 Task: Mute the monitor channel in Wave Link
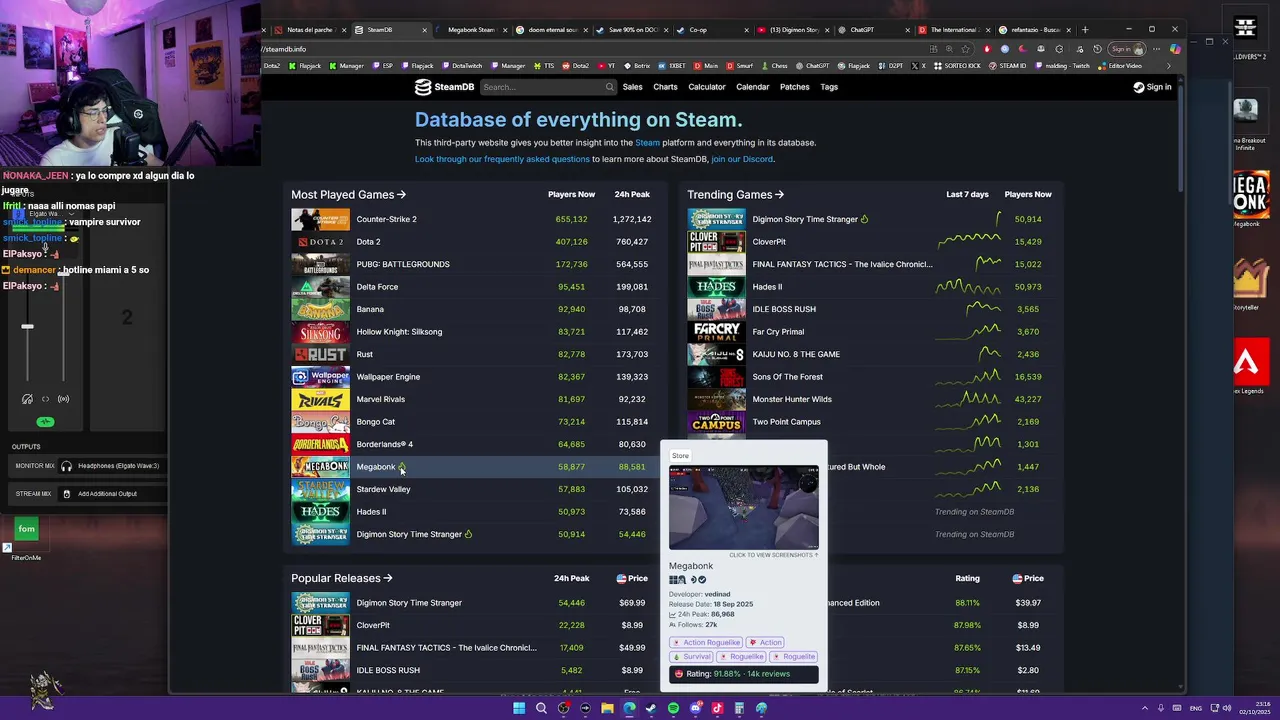27,399
